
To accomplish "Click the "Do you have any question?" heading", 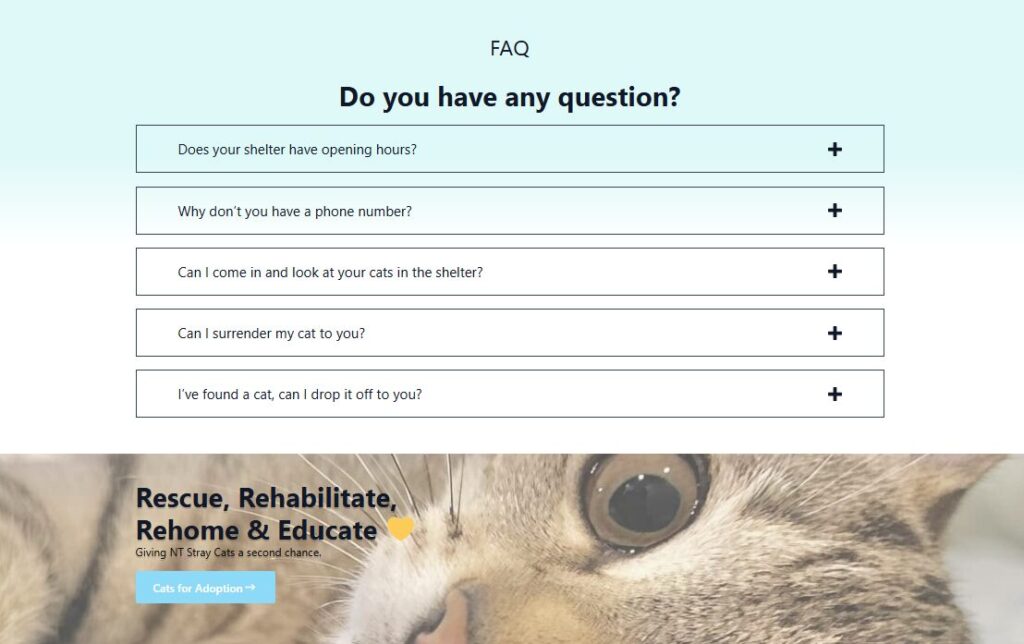I will tap(509, 97).
